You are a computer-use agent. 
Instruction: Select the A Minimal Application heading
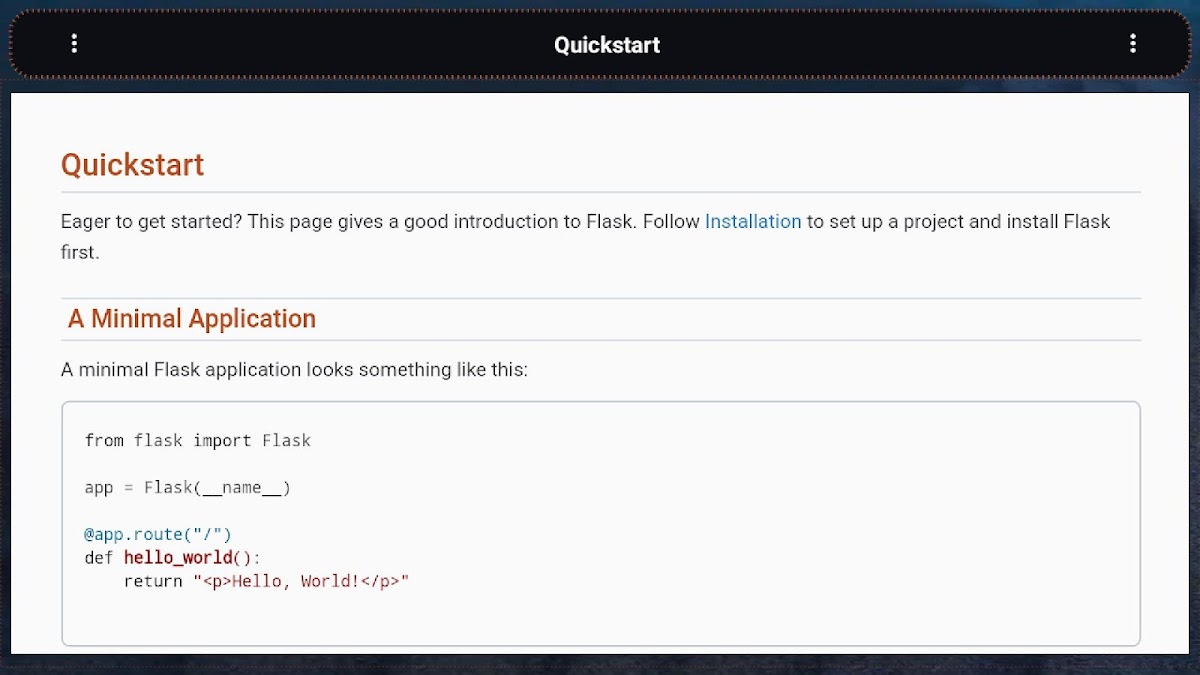click(x=191, y=319)
